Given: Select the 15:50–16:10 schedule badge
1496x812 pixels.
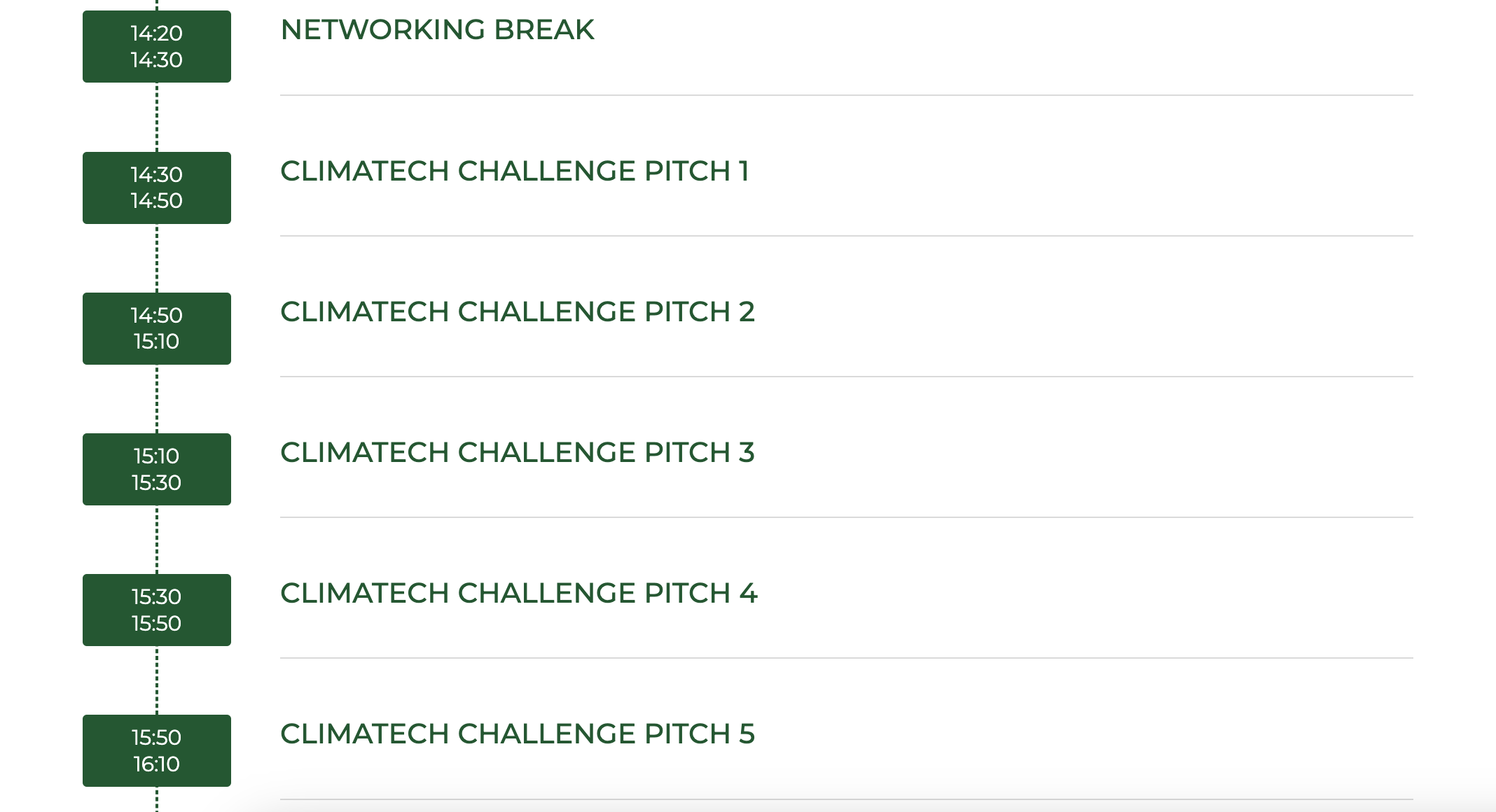Looking at the screenshot, I should [x=157, y=750].
